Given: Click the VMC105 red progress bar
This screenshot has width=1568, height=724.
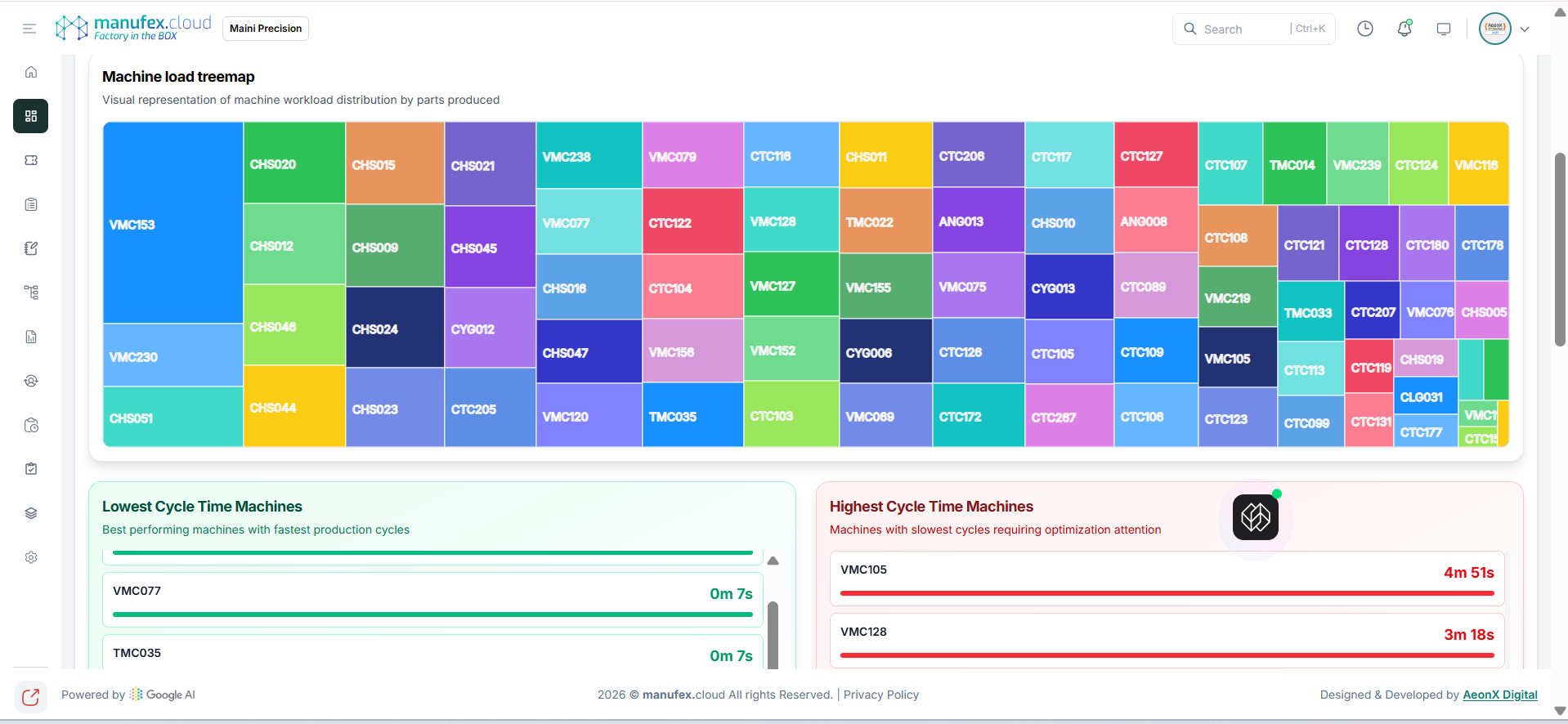Looking at the screenshot, I should pos(1167,593).
